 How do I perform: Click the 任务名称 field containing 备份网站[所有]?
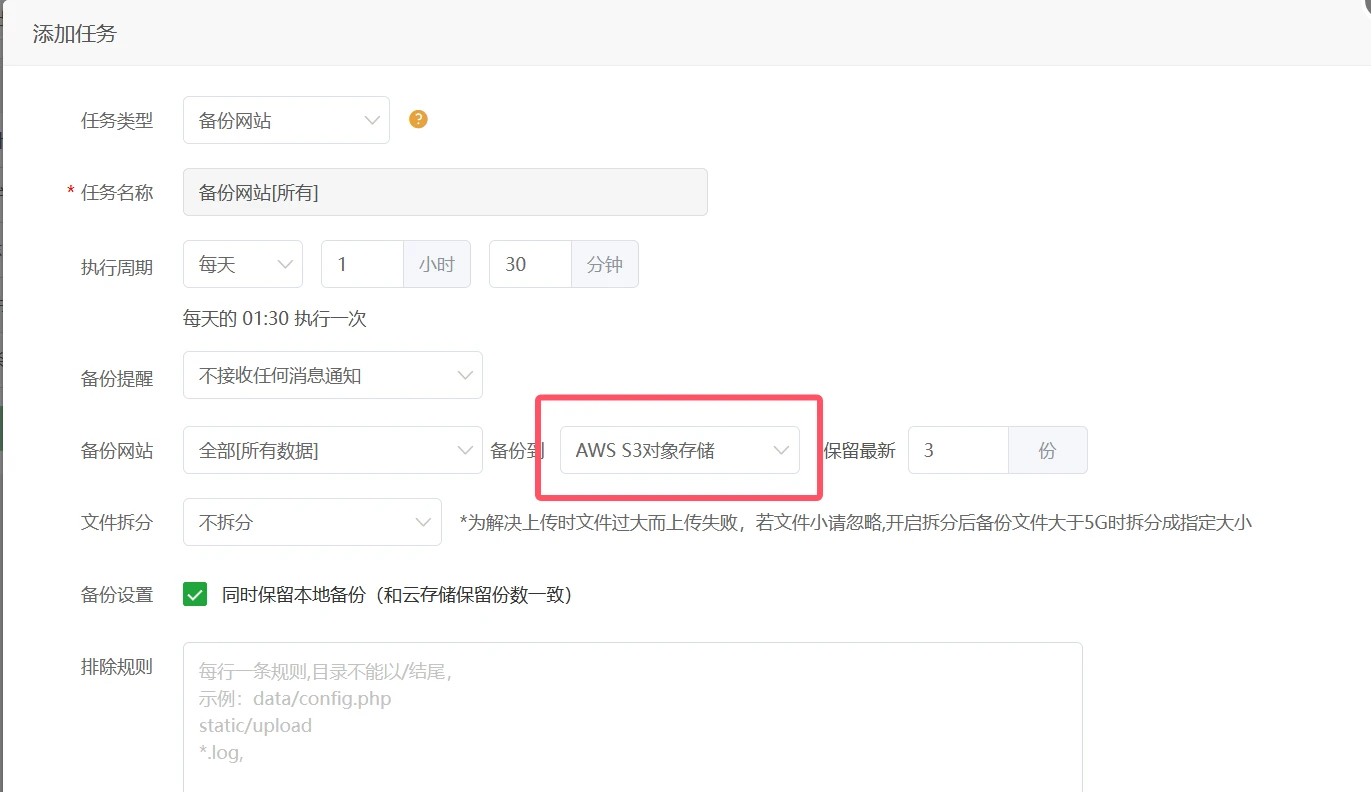[445, 192]
